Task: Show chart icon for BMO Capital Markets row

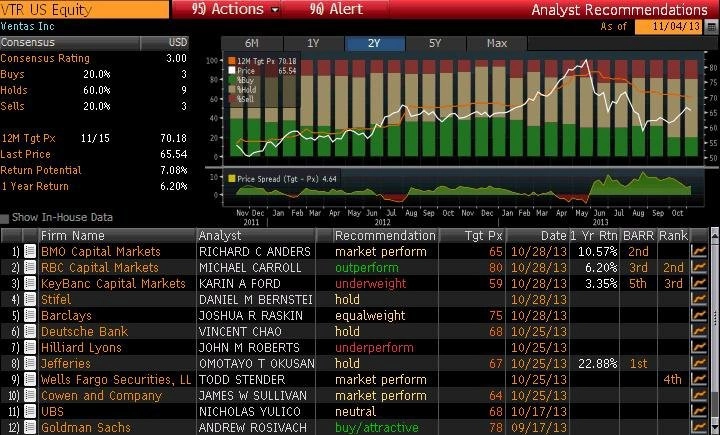Action: coord(698,251)
